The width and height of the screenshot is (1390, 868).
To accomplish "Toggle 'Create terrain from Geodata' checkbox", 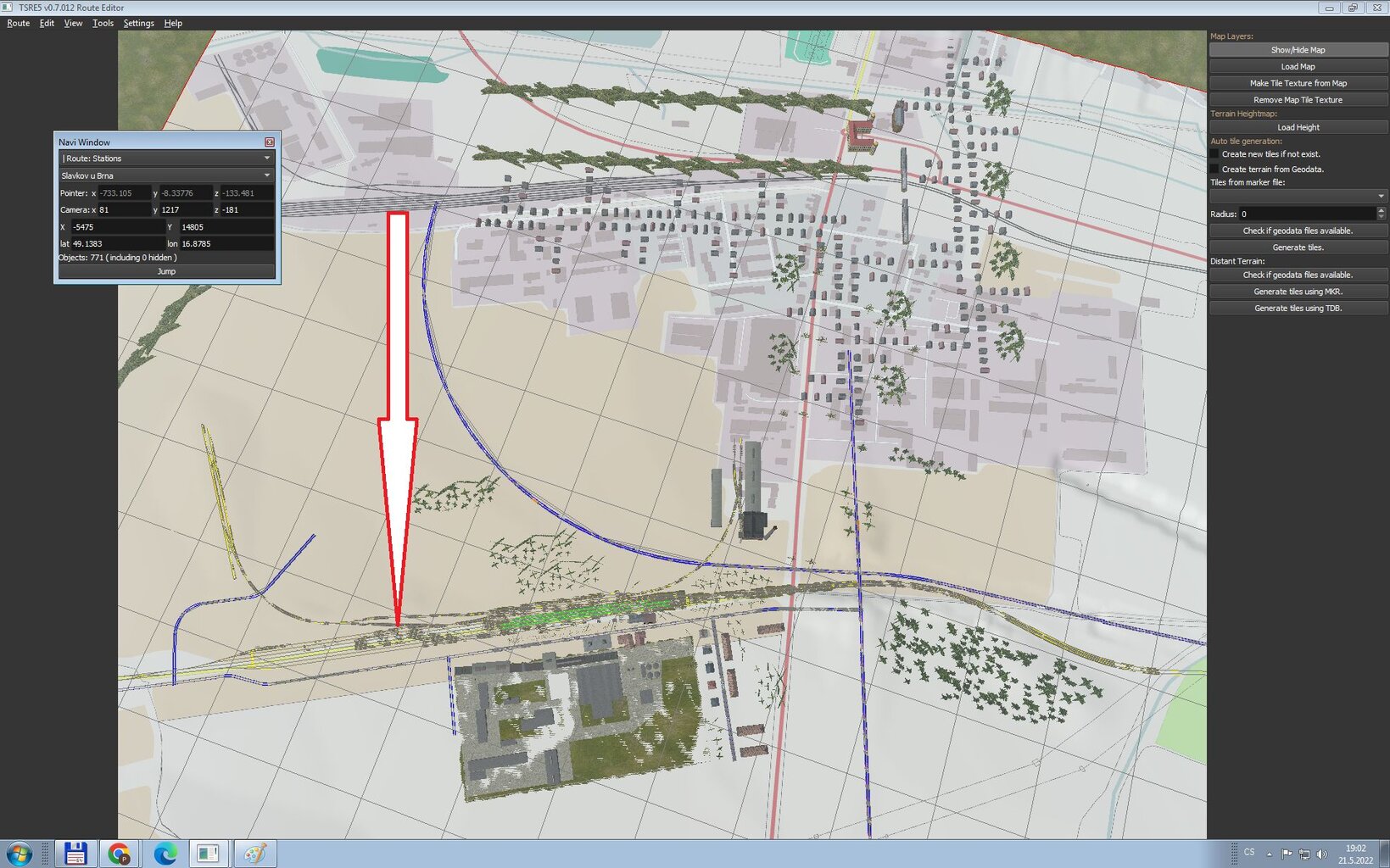I will point(1214,170).
